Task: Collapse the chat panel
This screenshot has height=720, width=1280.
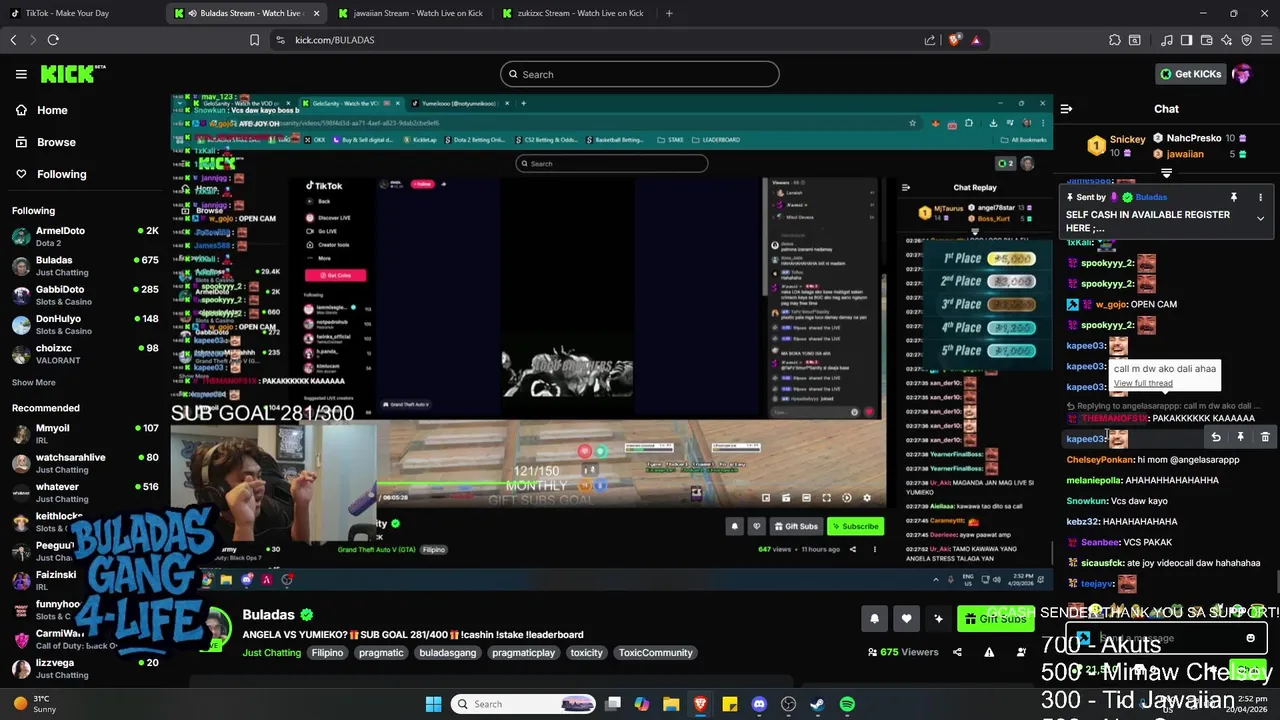Action: pyautogui.click(x=1066, y=109)
